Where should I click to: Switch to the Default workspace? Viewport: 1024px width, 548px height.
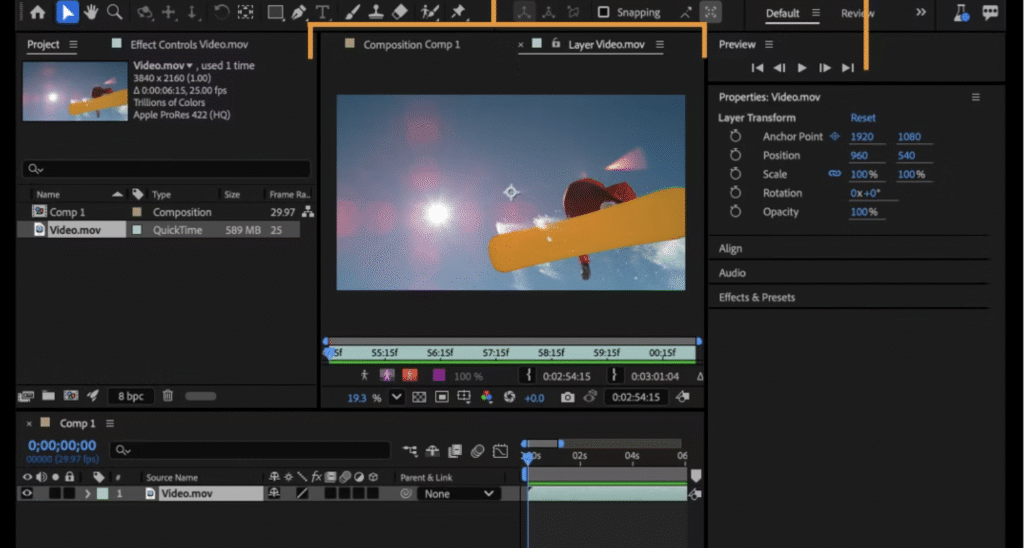click(x=782, y=13)
